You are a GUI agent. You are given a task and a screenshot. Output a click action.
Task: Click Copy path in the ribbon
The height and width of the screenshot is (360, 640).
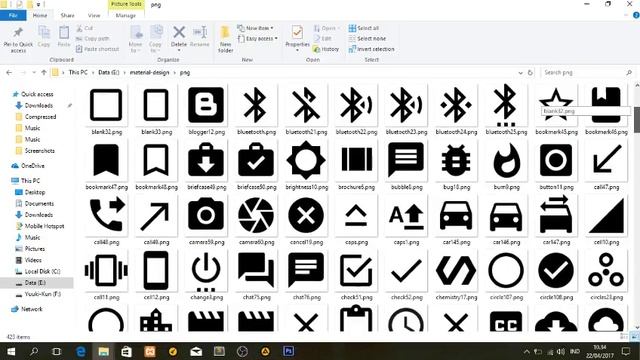pyautogui.click(x=93, y=38)
